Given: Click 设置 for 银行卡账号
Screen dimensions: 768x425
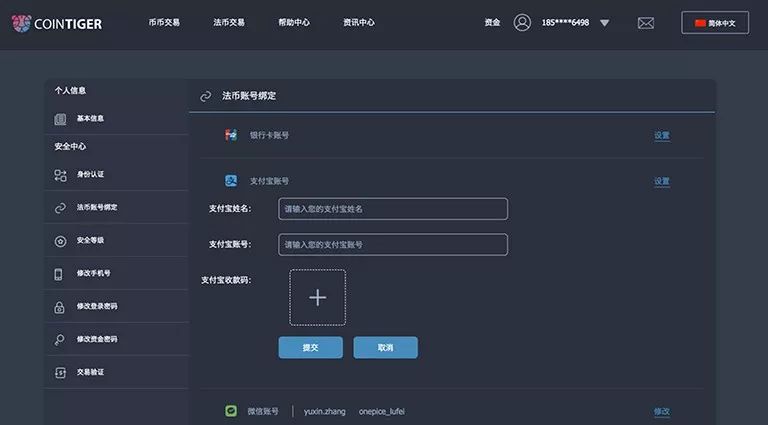Looking at the screenshot, I should click(x=662, y=136).
